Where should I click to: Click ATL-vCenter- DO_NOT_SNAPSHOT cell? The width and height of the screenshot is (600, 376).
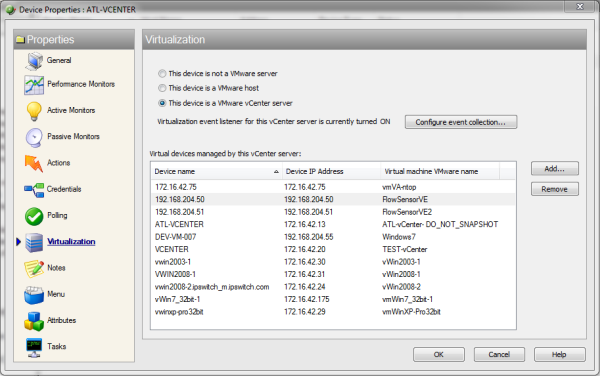click(x=440, y=224)
